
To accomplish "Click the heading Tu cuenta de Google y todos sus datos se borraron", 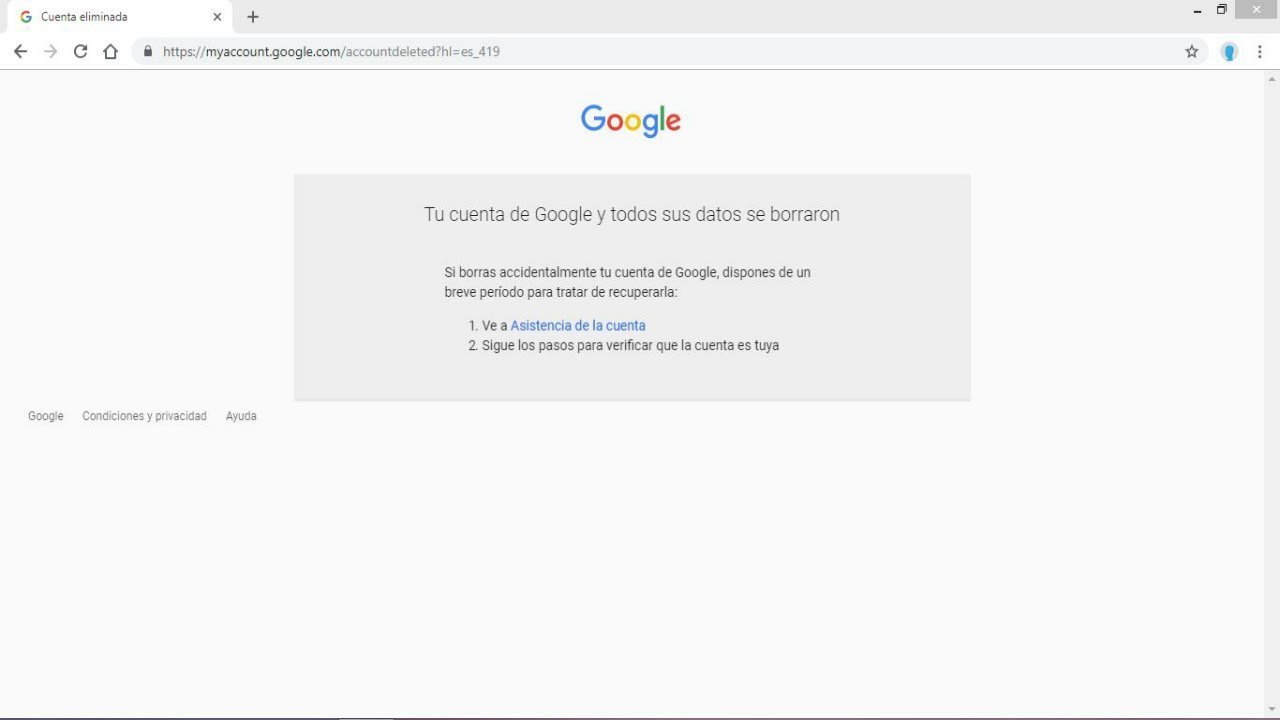I will click(632, 214).
